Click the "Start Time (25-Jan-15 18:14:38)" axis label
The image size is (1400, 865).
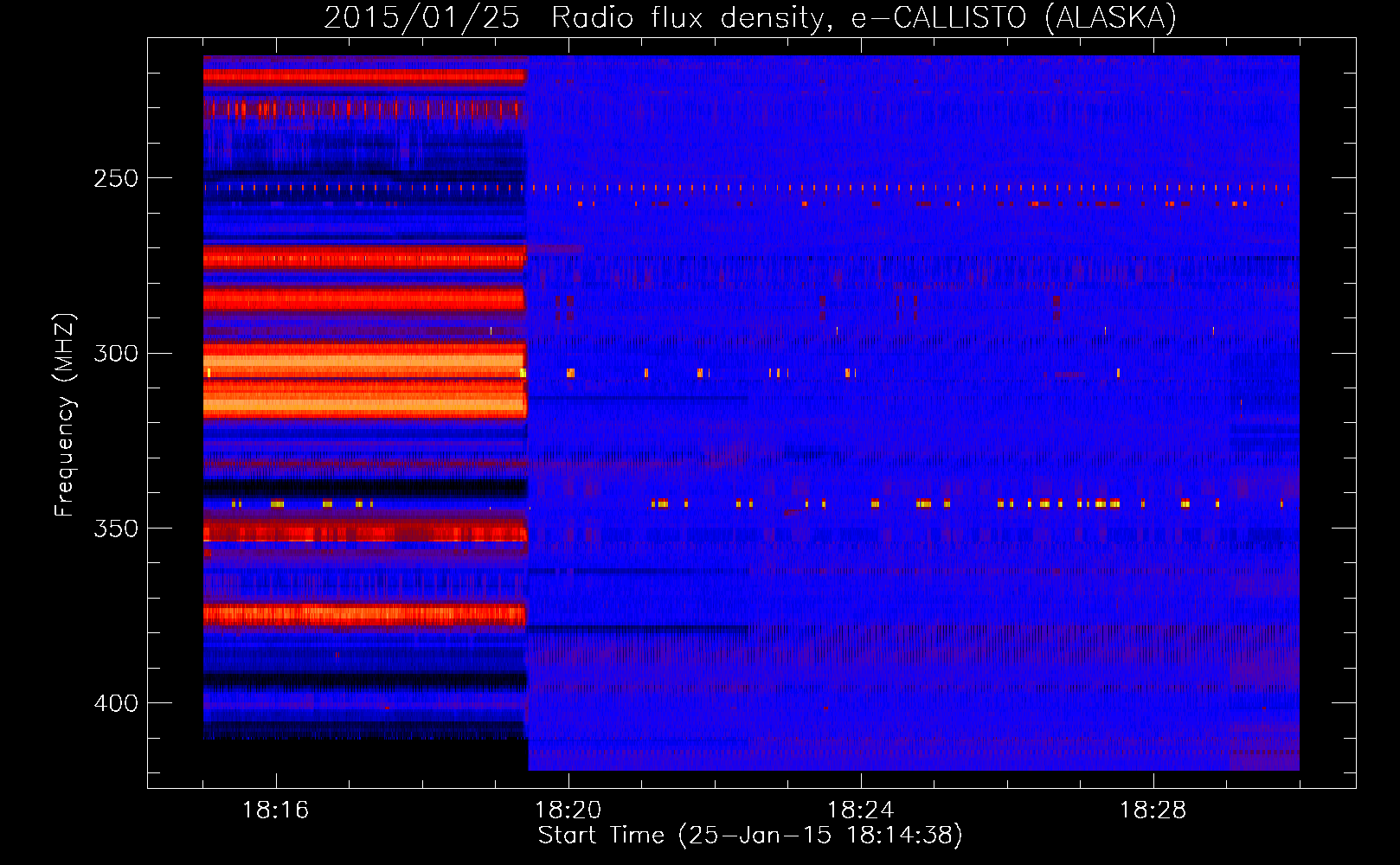coord(750,836)
